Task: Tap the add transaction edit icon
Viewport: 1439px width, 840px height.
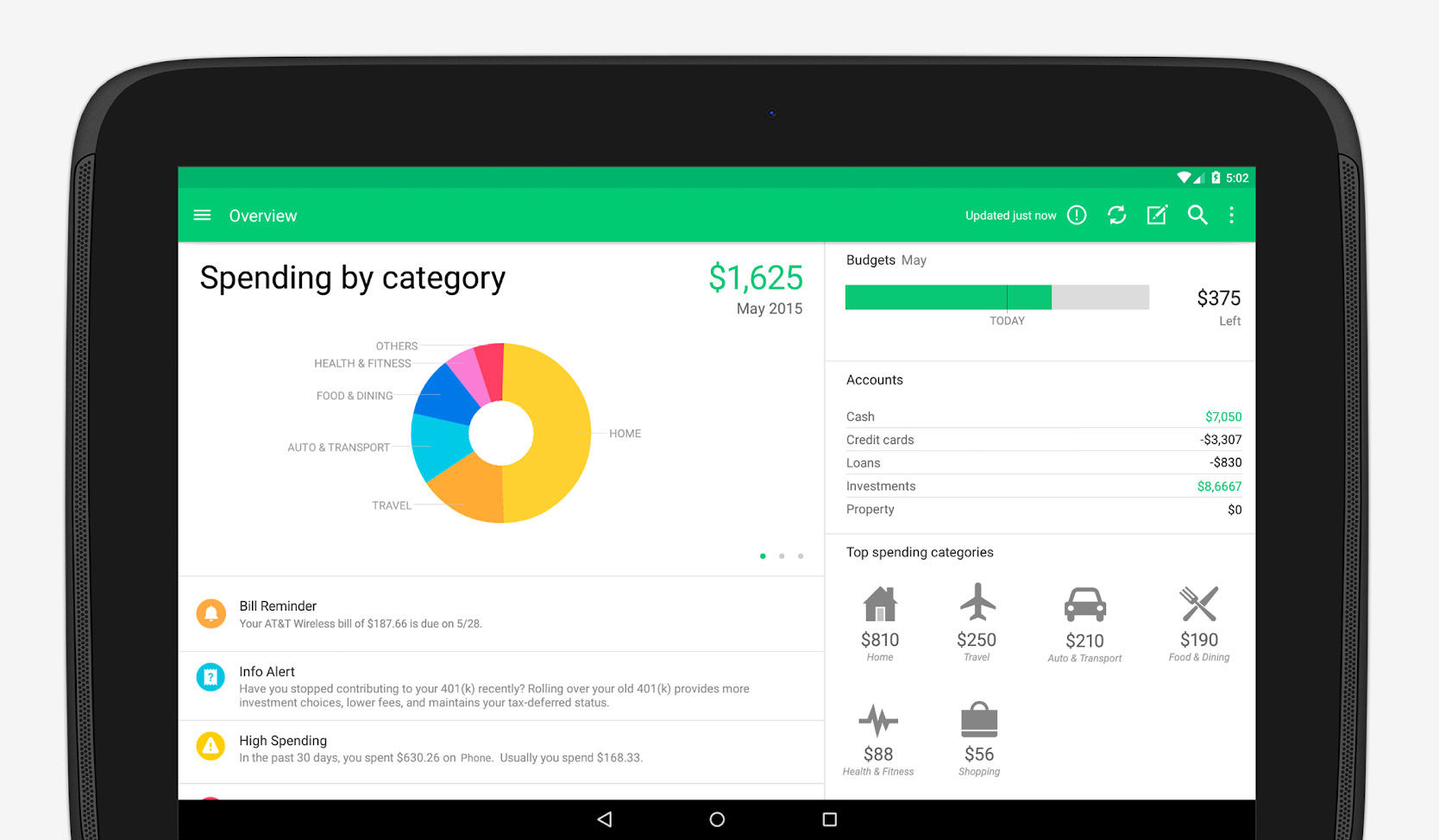Action: click(1157, 216)
